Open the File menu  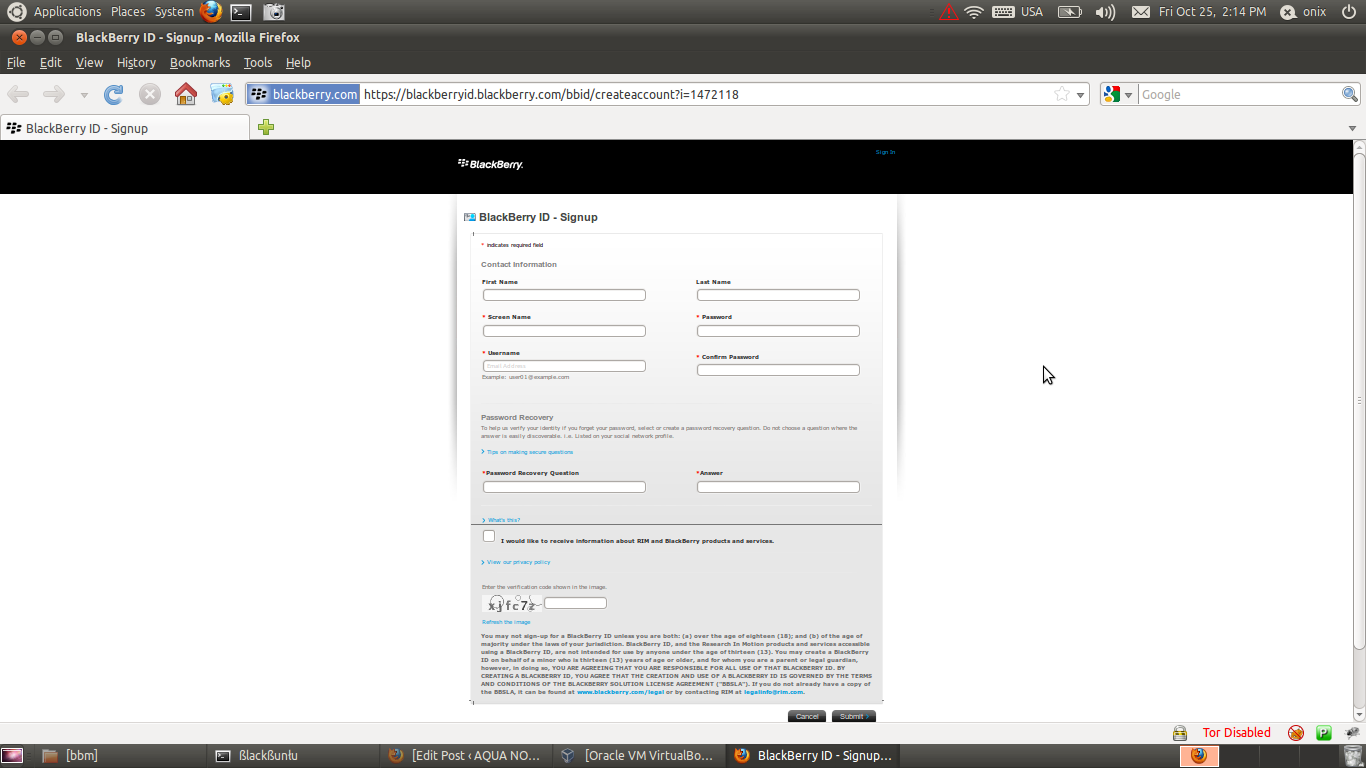click(x=16, y=62)
